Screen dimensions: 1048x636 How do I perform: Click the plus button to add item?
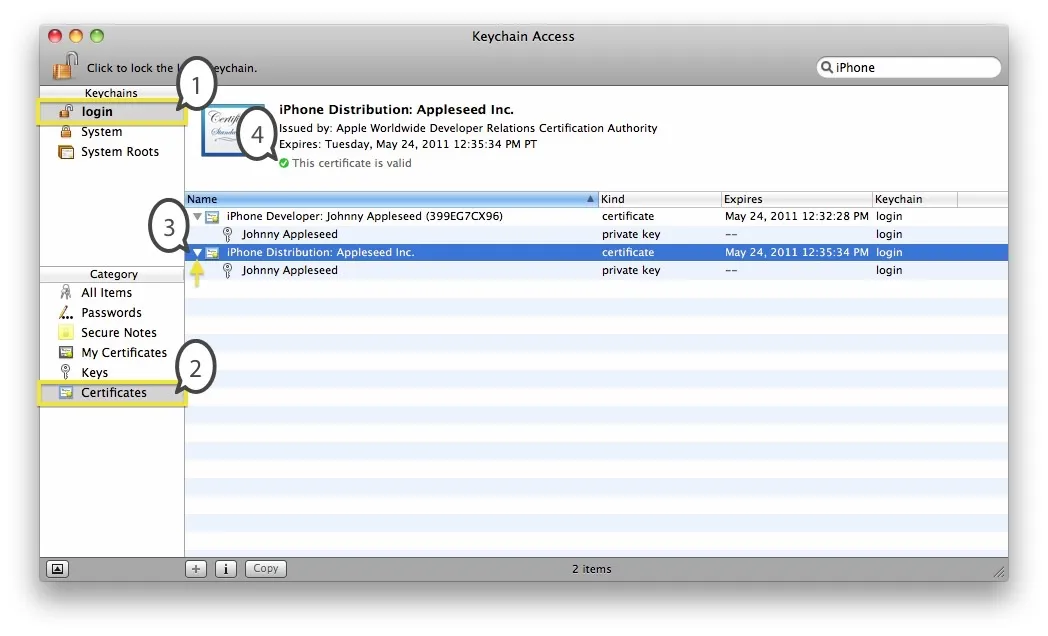[x=196, y=569]
